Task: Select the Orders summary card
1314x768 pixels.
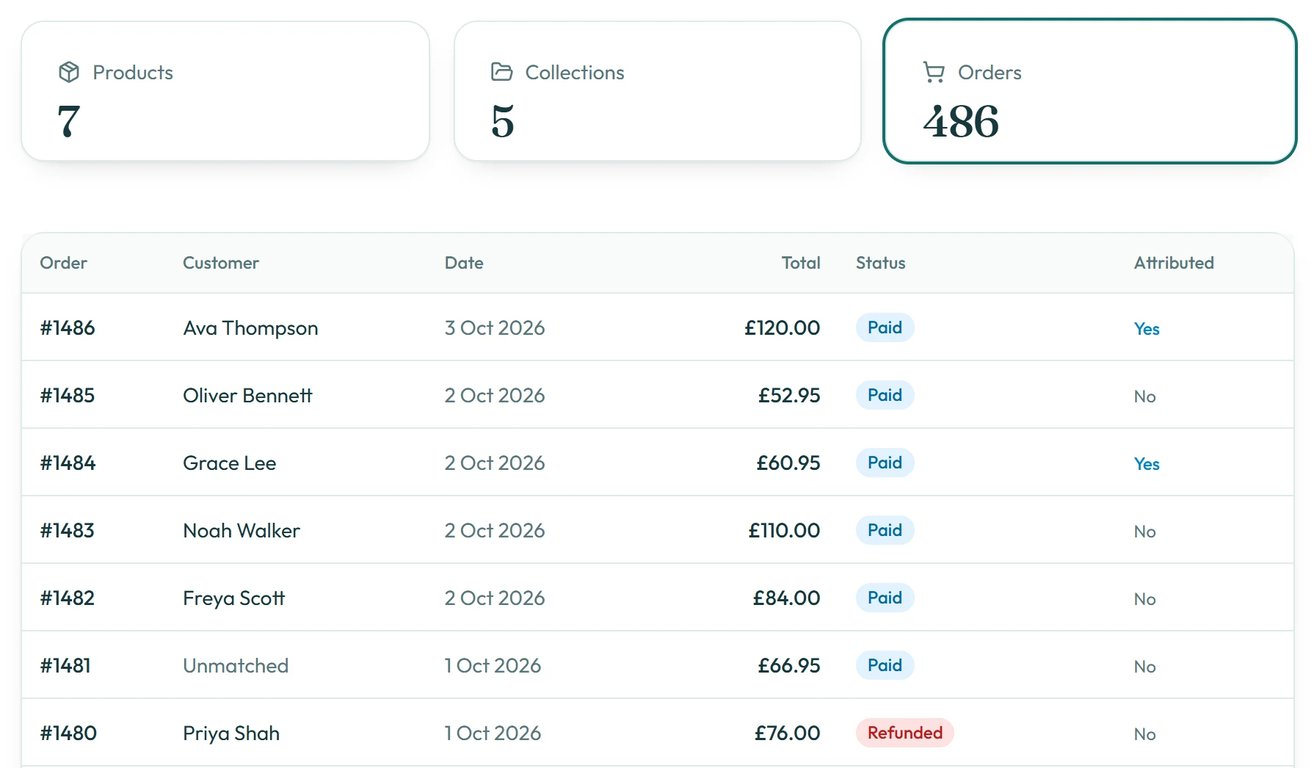Action: click(x=1090, y=91)
